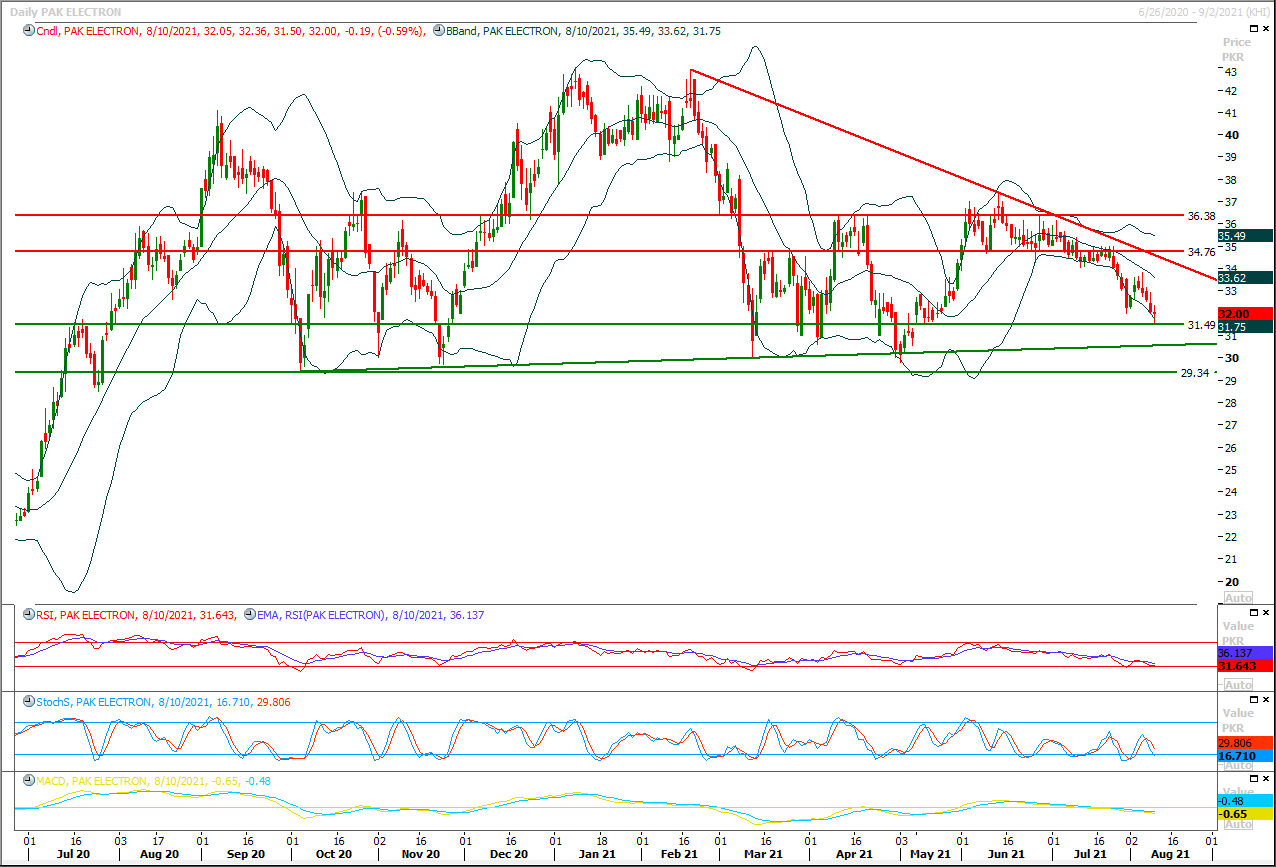This screenshot has width=1276, height=867.
Task: Click the 31.75 lower band price tag
Action: coord(1244,326)
